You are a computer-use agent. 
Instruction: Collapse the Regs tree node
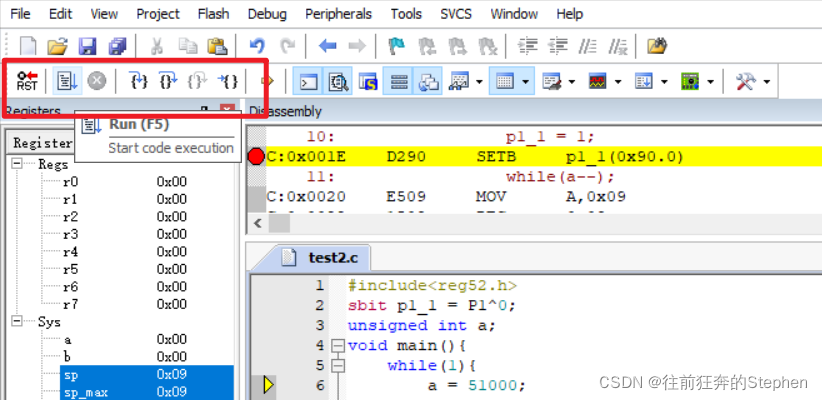coord(17,164)
